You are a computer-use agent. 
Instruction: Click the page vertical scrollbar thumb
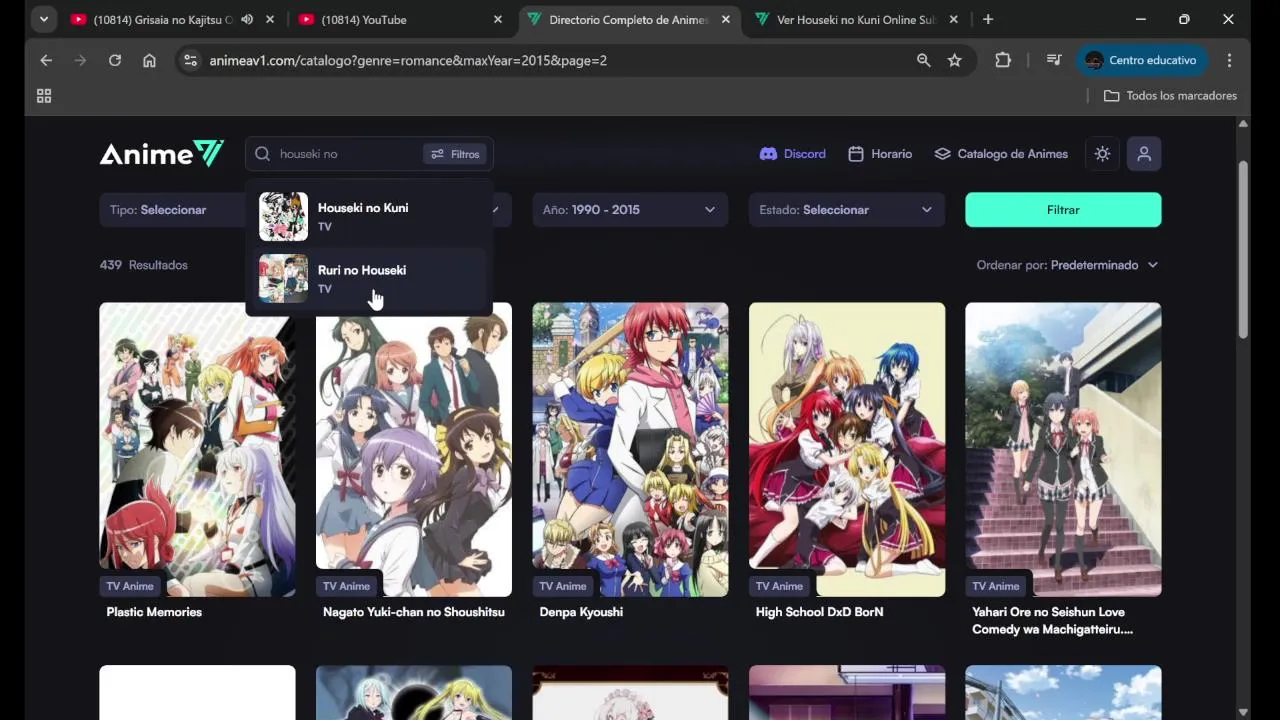1243,250
